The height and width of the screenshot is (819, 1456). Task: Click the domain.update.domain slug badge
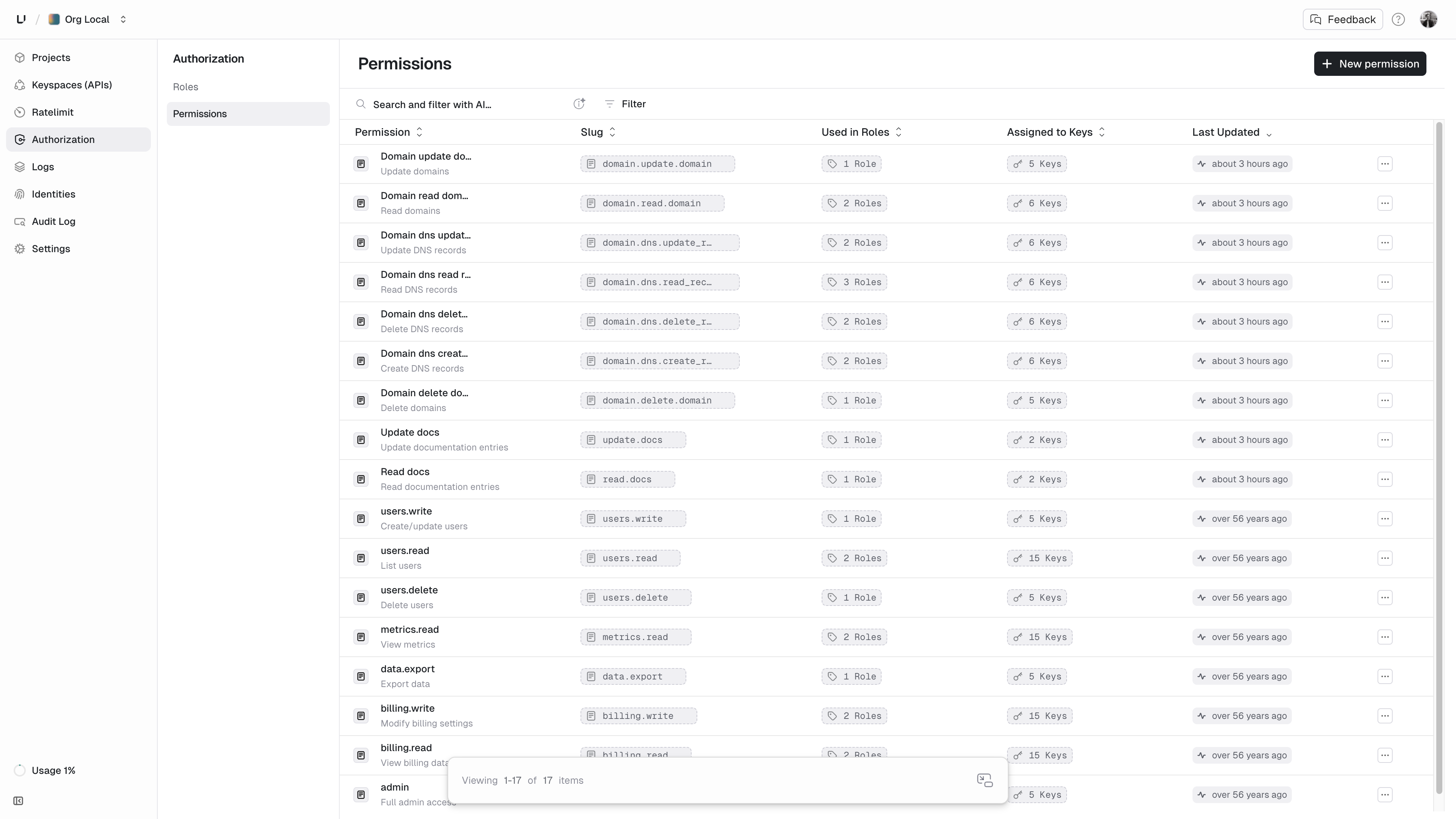(657, 164)
